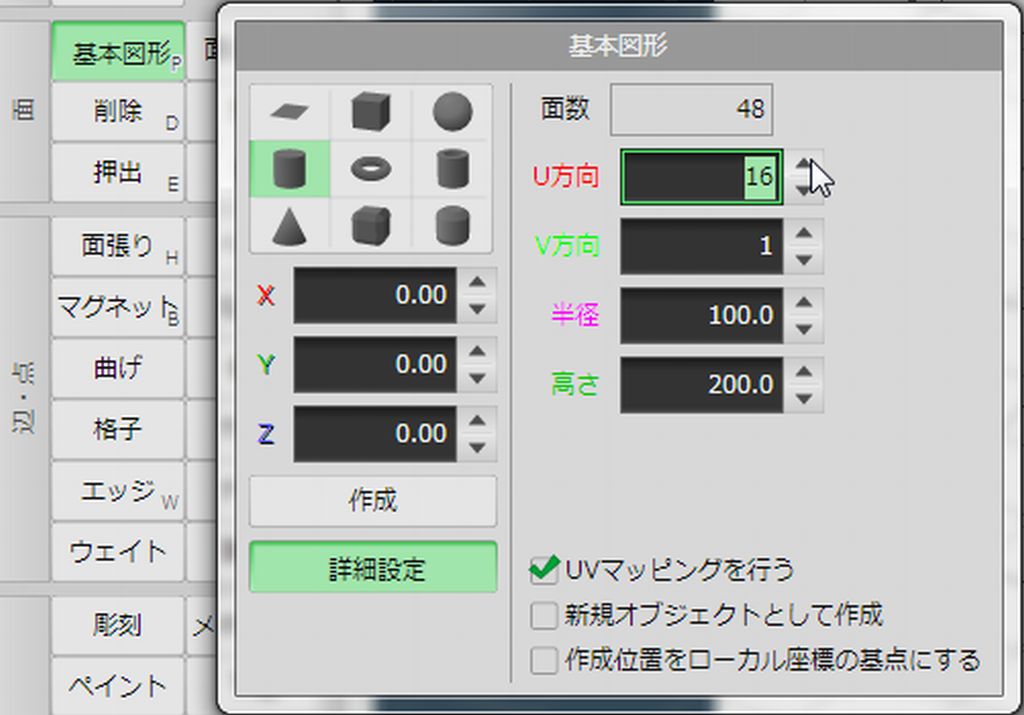
Task: Enable UVマッピングを行う checkbox
Action: 543,569
